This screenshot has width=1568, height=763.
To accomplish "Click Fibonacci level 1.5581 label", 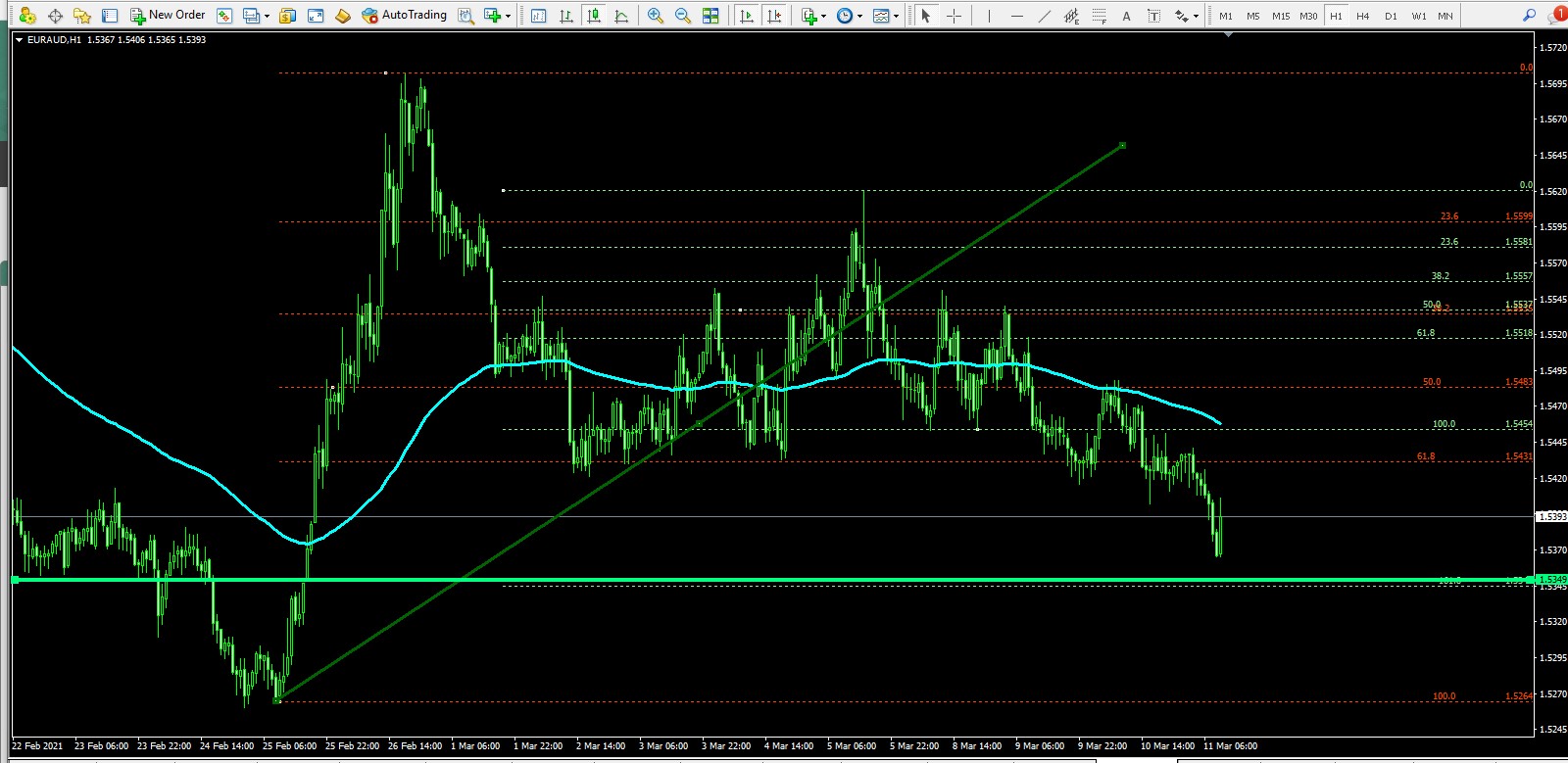I will click(x=1519, y=242).
